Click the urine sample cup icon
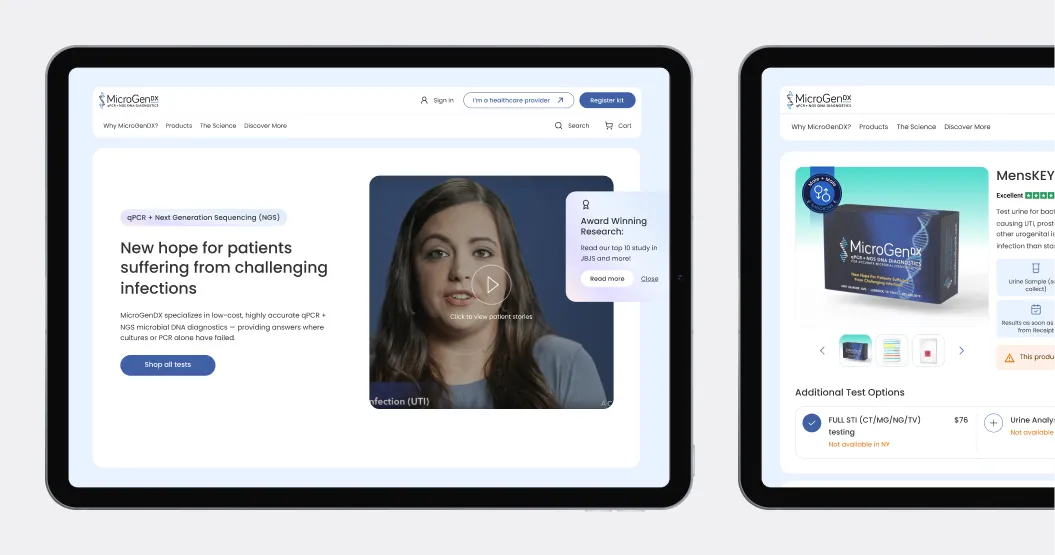This screenshot has height=555, width=1055. point(1035,268)
